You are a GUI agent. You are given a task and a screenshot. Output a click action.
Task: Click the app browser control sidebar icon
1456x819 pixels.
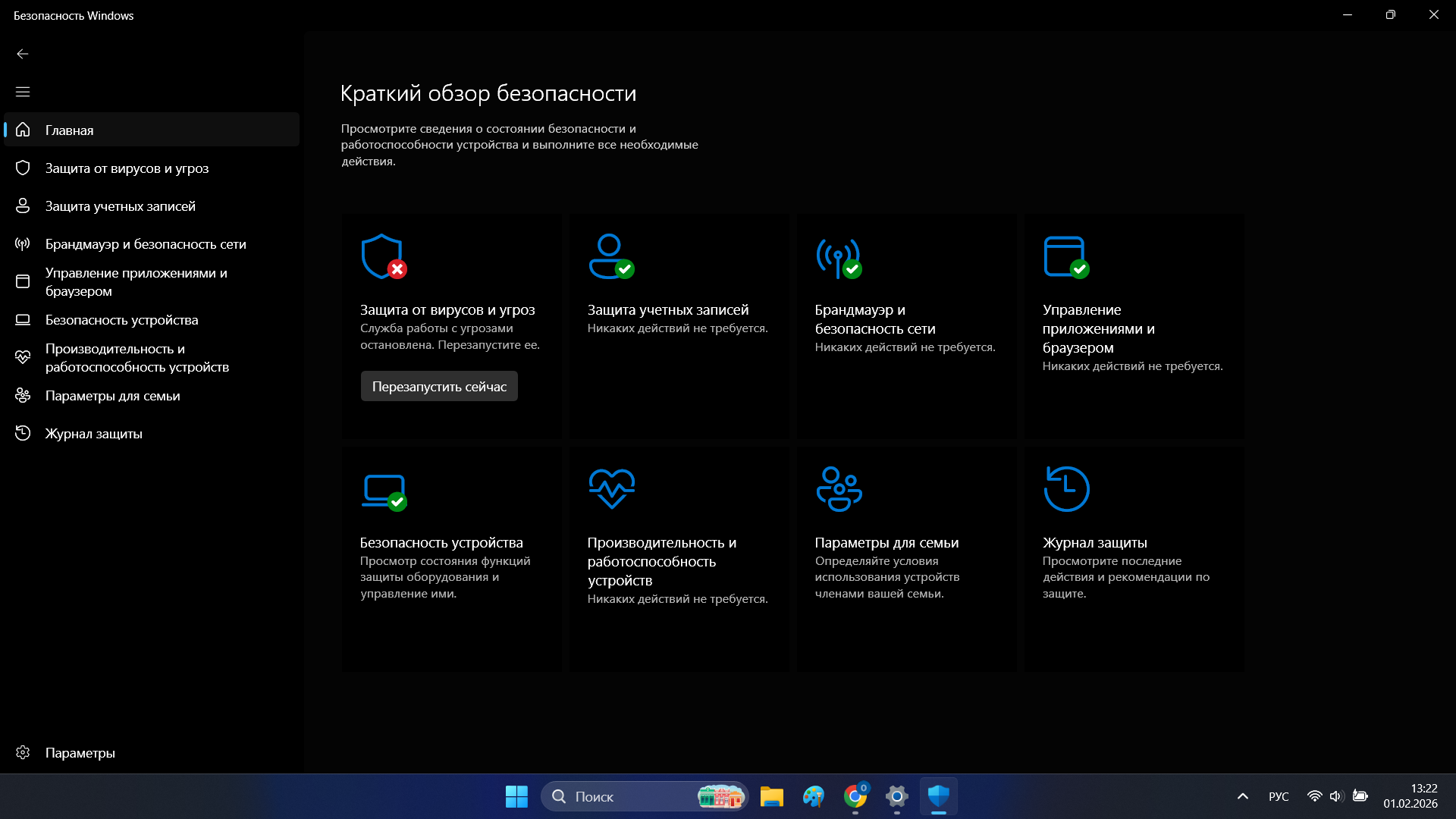coord(23,281)
